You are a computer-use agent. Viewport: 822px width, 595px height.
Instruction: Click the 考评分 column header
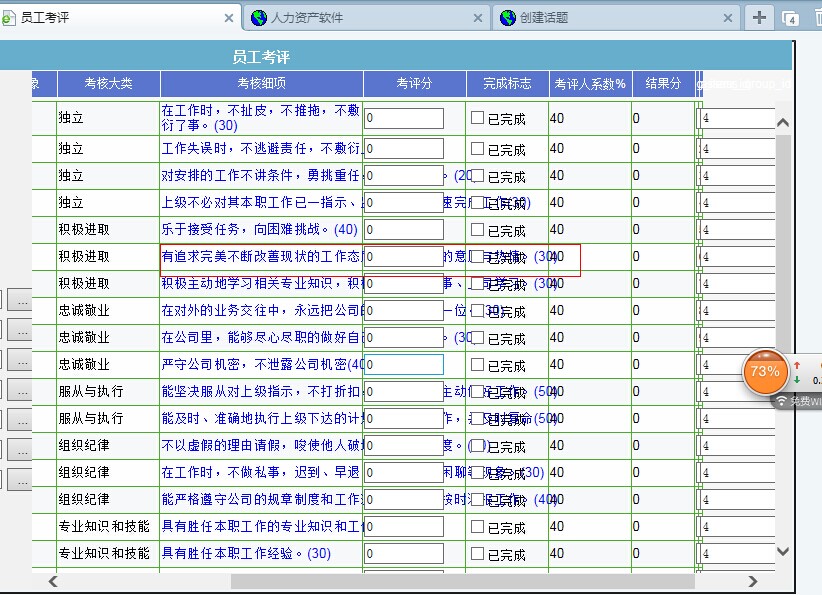[x=414, y=84]
